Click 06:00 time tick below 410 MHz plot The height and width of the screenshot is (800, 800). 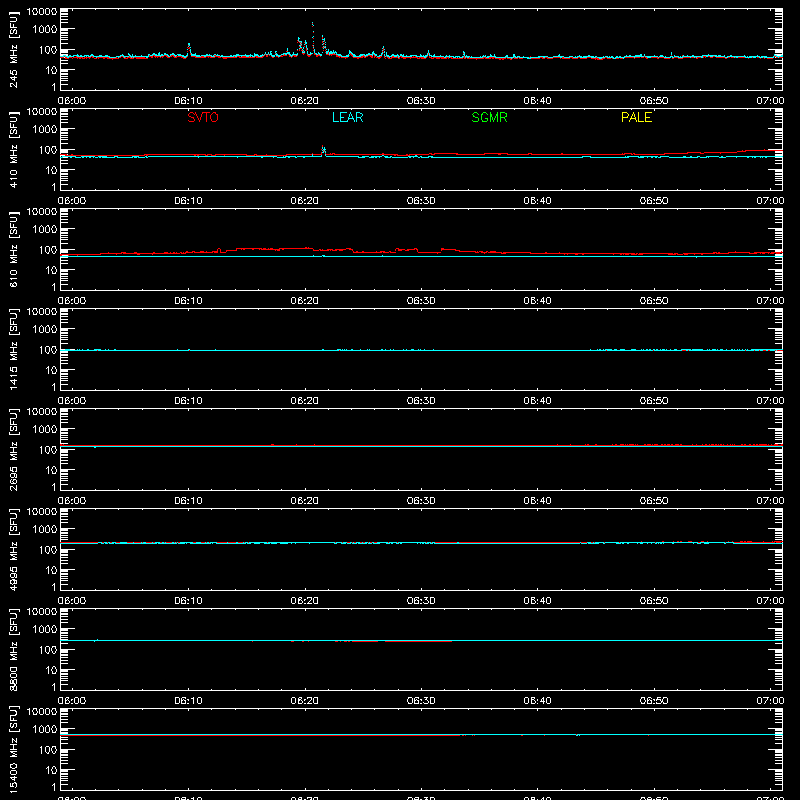72,201
